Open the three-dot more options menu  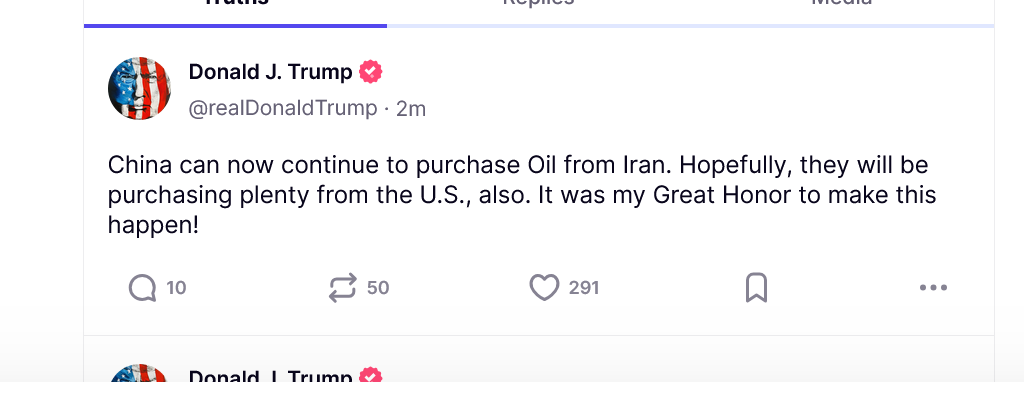(933, 287)
